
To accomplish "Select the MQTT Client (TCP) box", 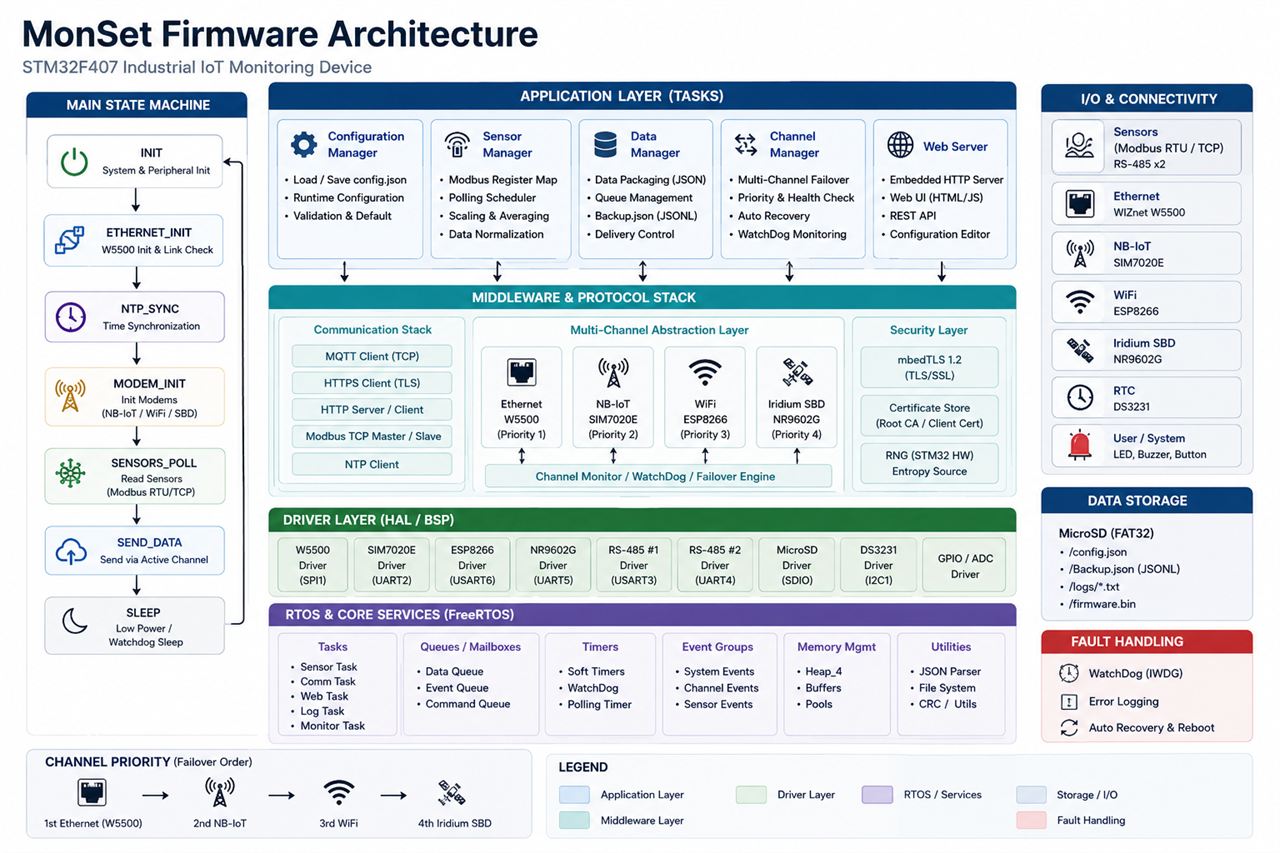I will (x=372, y=356).
